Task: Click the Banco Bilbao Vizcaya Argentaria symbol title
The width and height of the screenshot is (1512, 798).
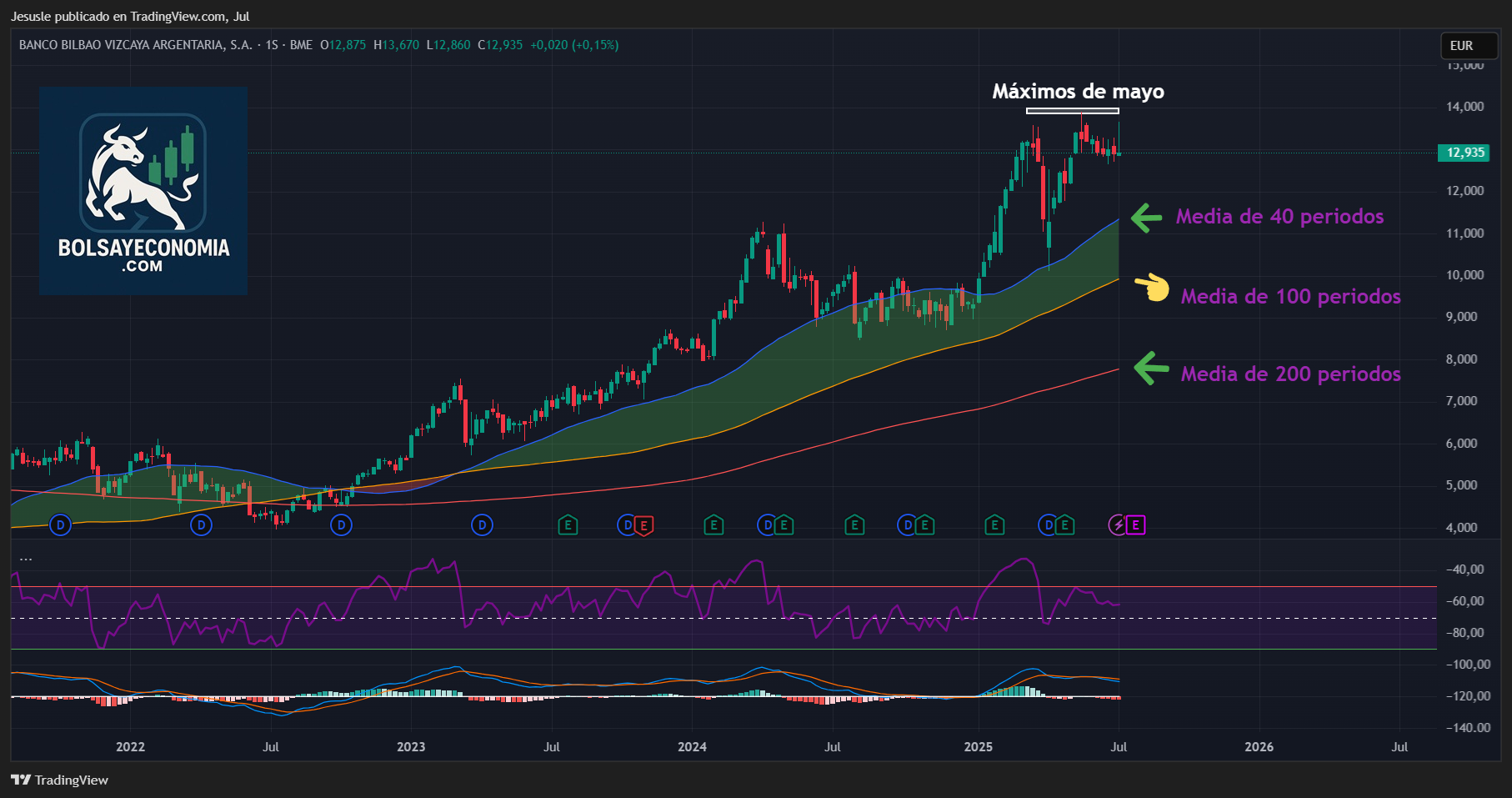Action: 135,45
